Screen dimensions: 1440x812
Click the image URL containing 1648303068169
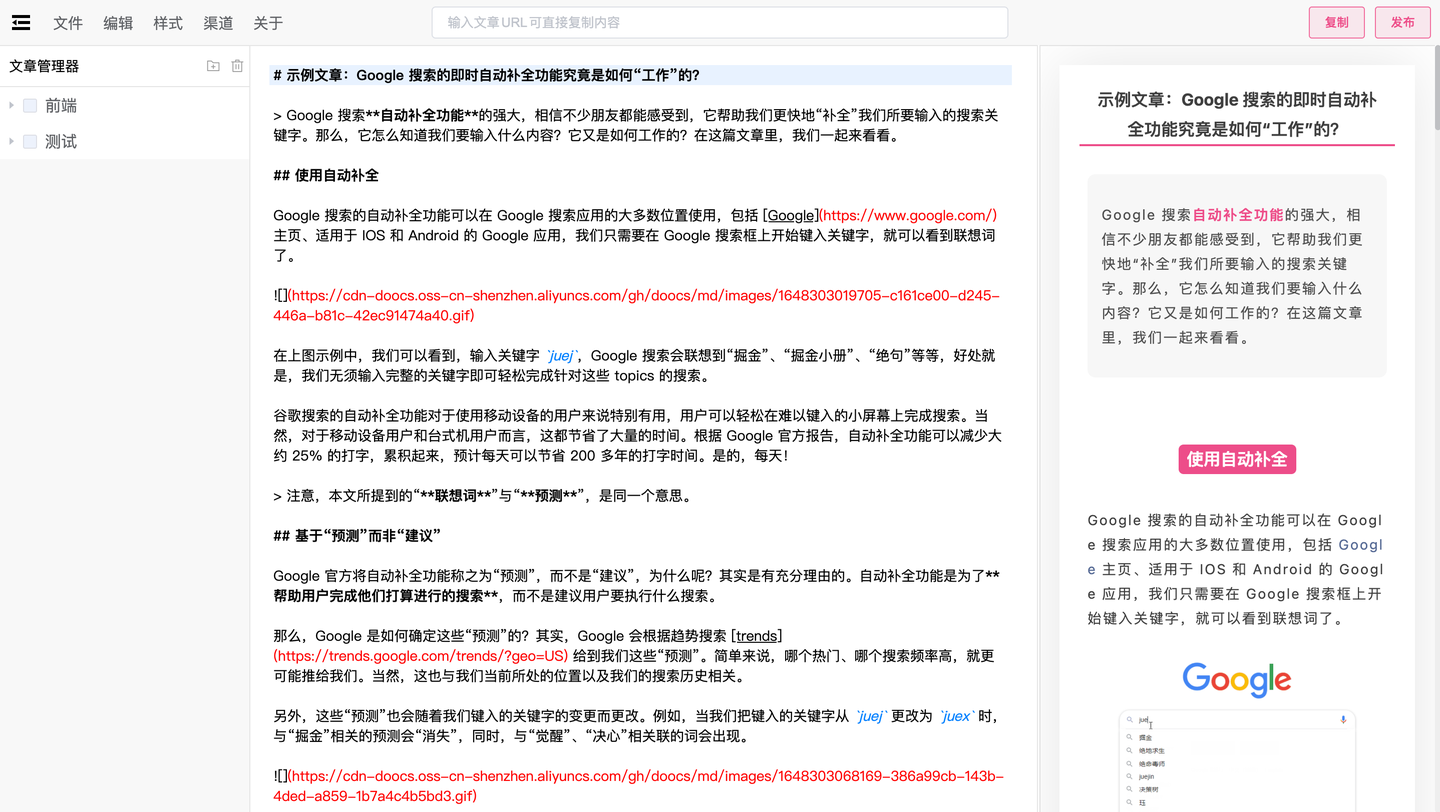[x=640, y=785]
